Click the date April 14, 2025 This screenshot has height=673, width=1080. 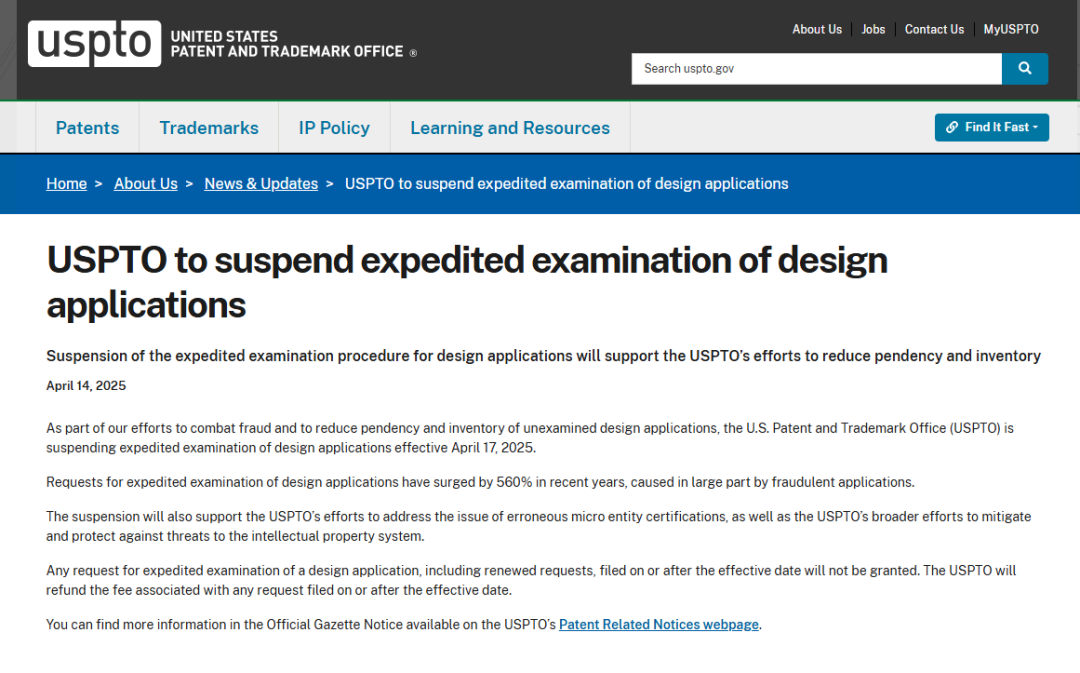86,386
